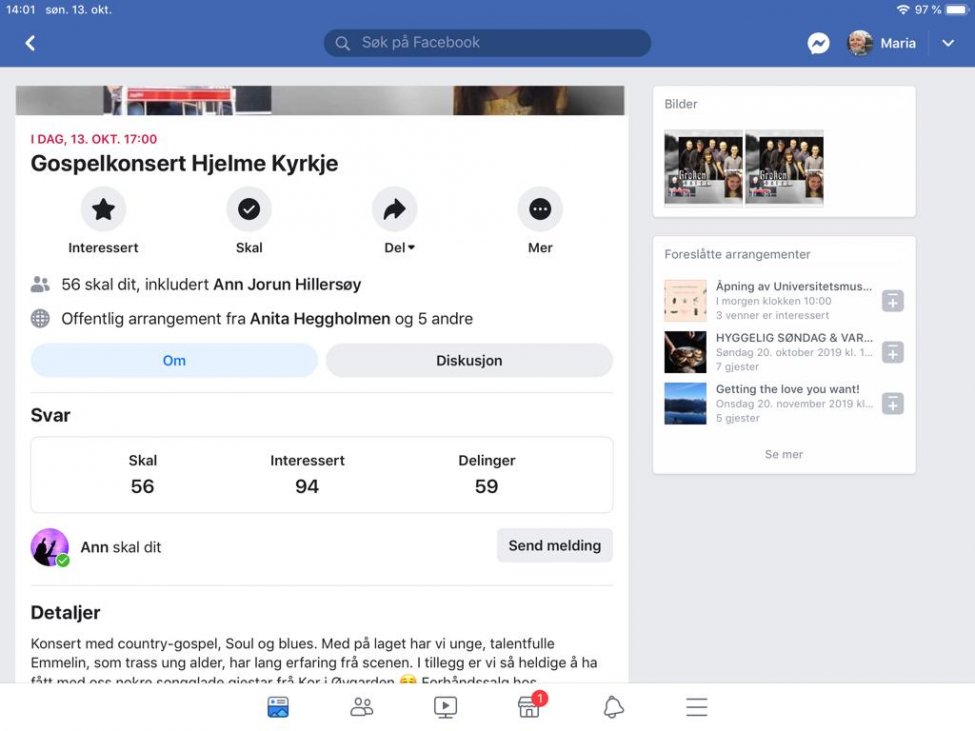Switch to the Diskusjon tab
This screenshot has width=975, height=731.
tap(469, 361)
